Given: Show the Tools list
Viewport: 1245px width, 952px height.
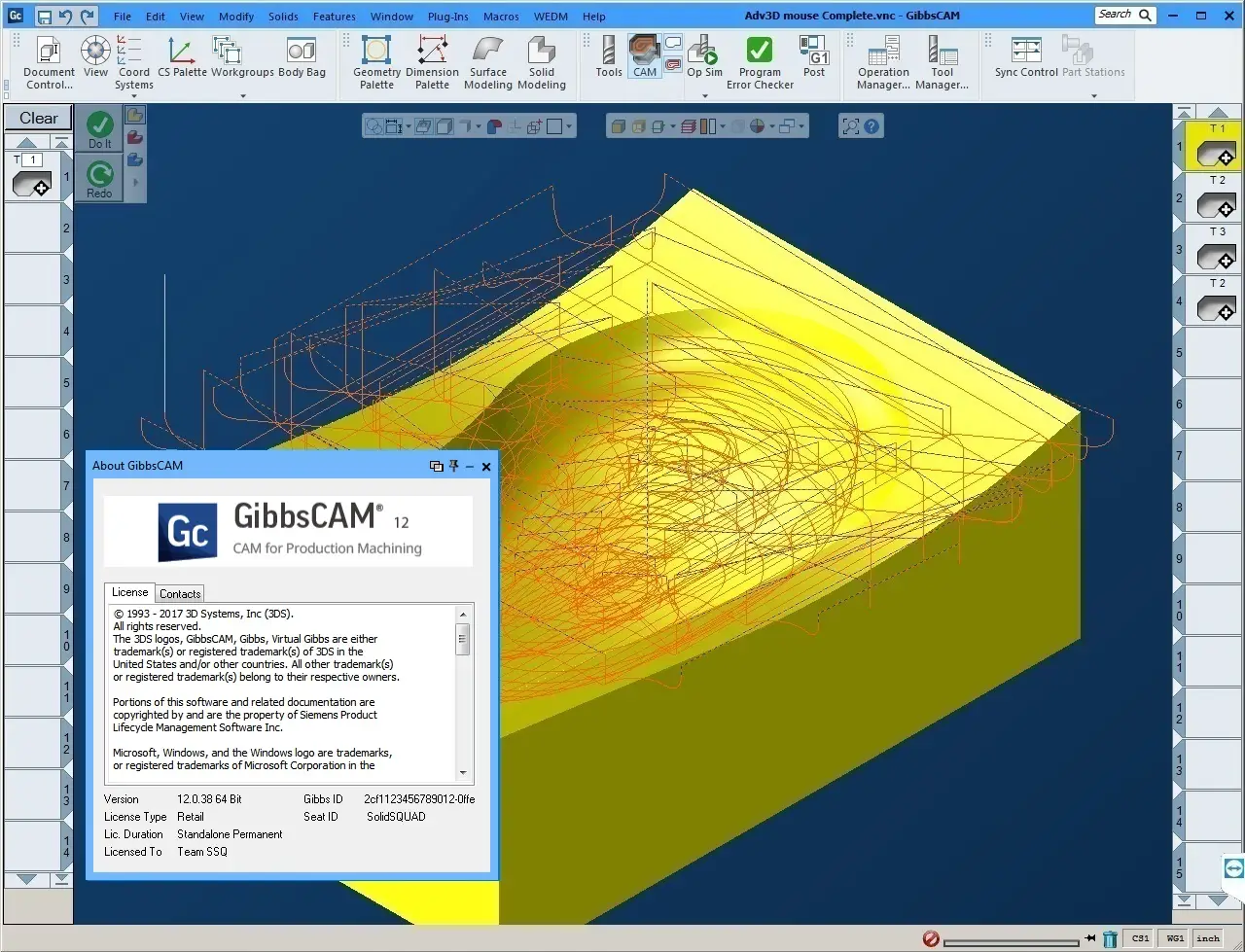Looking at the screenshot, I should coord(609,56).
